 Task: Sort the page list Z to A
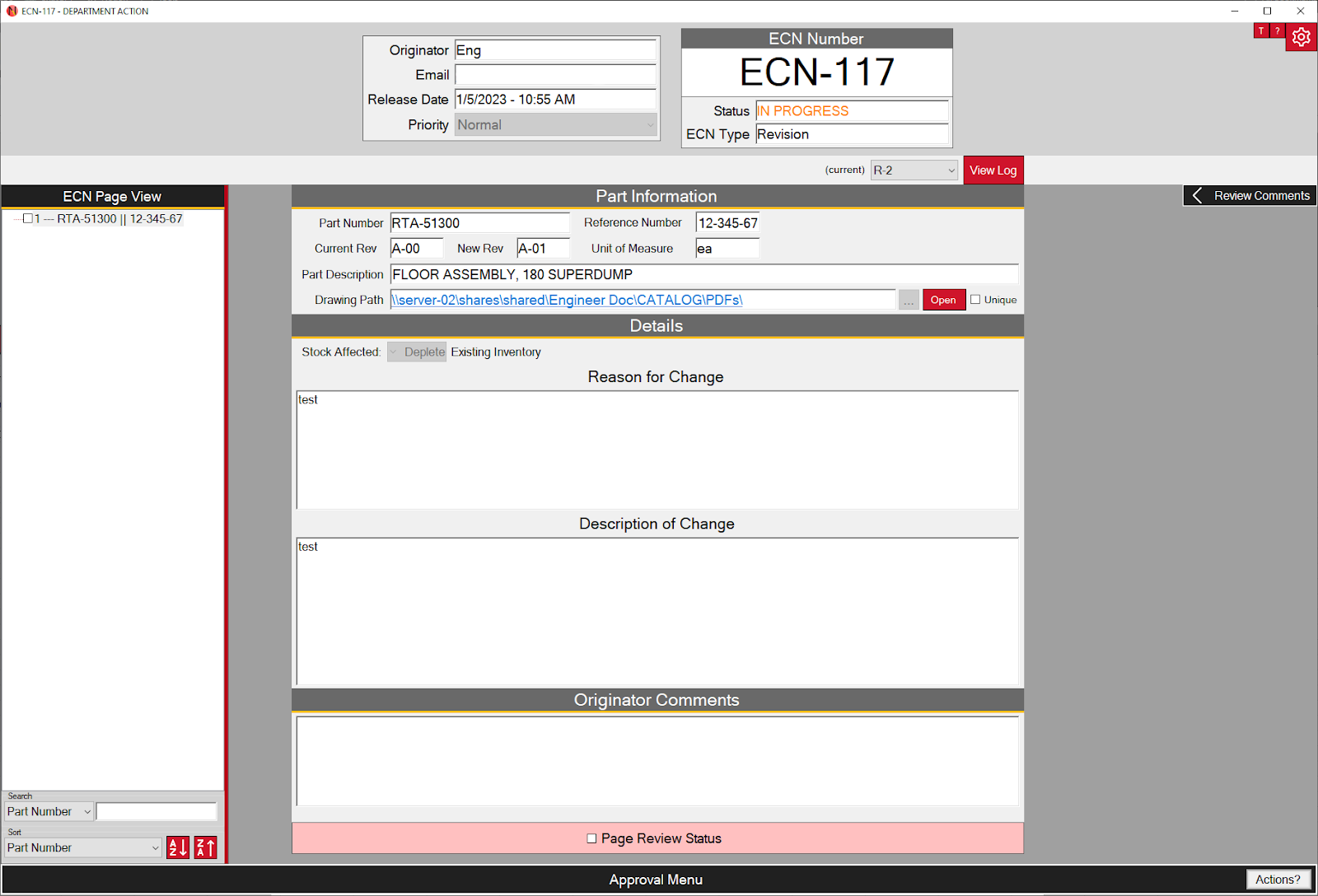tap(206, 847)
